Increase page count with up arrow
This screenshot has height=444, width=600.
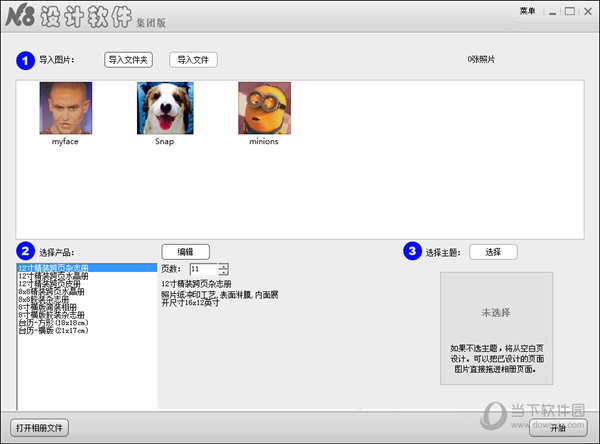(223, 266)
